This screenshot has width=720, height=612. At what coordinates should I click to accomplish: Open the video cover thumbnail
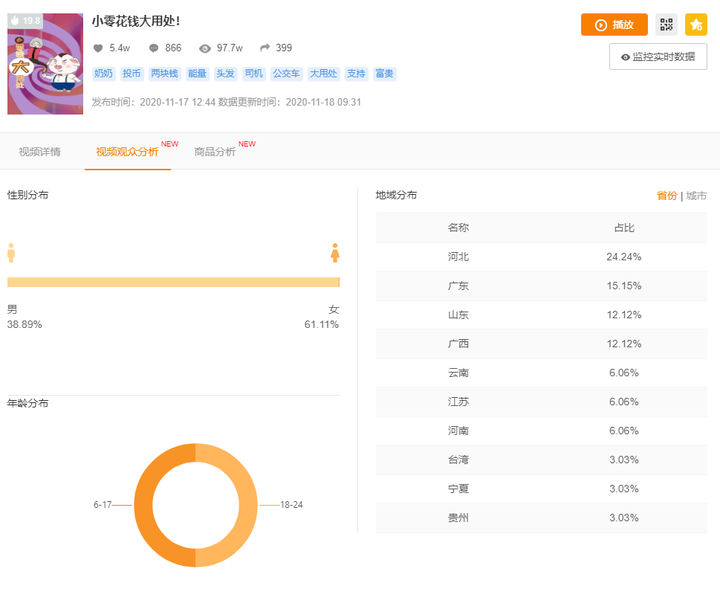45,64
